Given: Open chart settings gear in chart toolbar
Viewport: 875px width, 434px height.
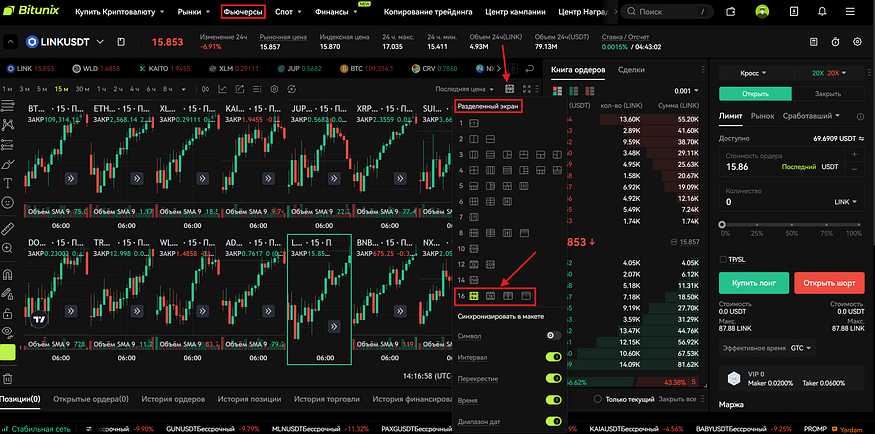Looking at the screenshot, I should [273, 89].
